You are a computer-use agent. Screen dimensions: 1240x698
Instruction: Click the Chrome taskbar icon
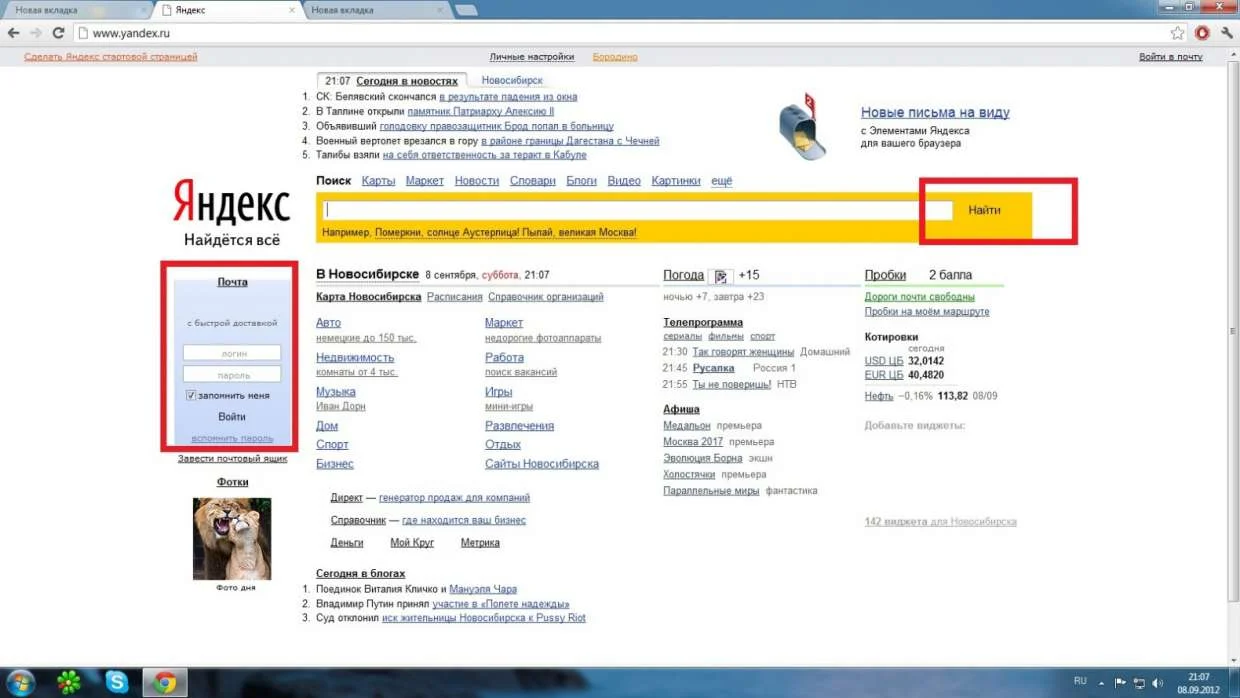pos(165,683)
